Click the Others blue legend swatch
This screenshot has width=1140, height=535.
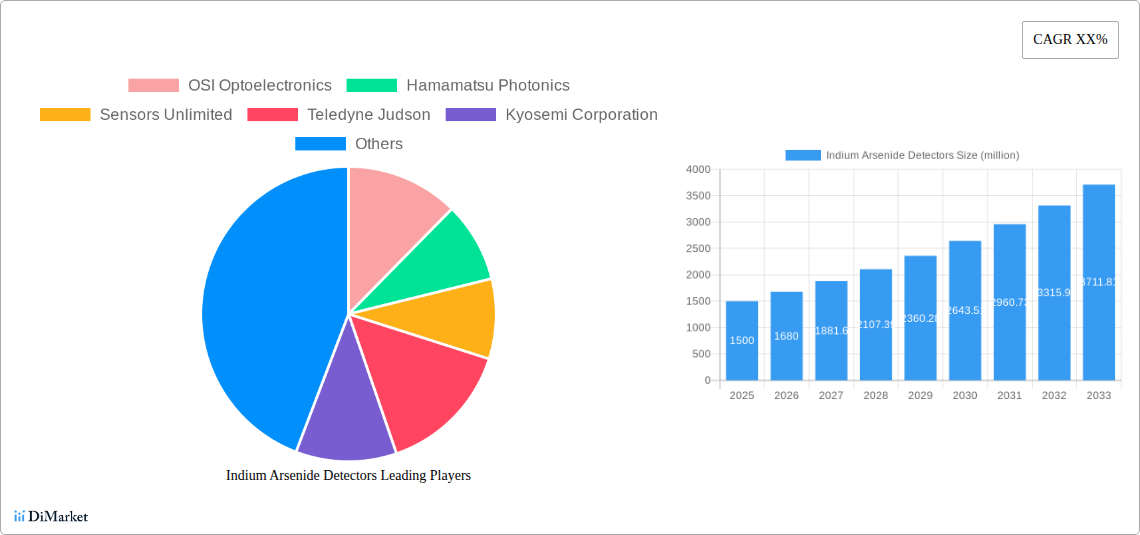tap(320, 144)
